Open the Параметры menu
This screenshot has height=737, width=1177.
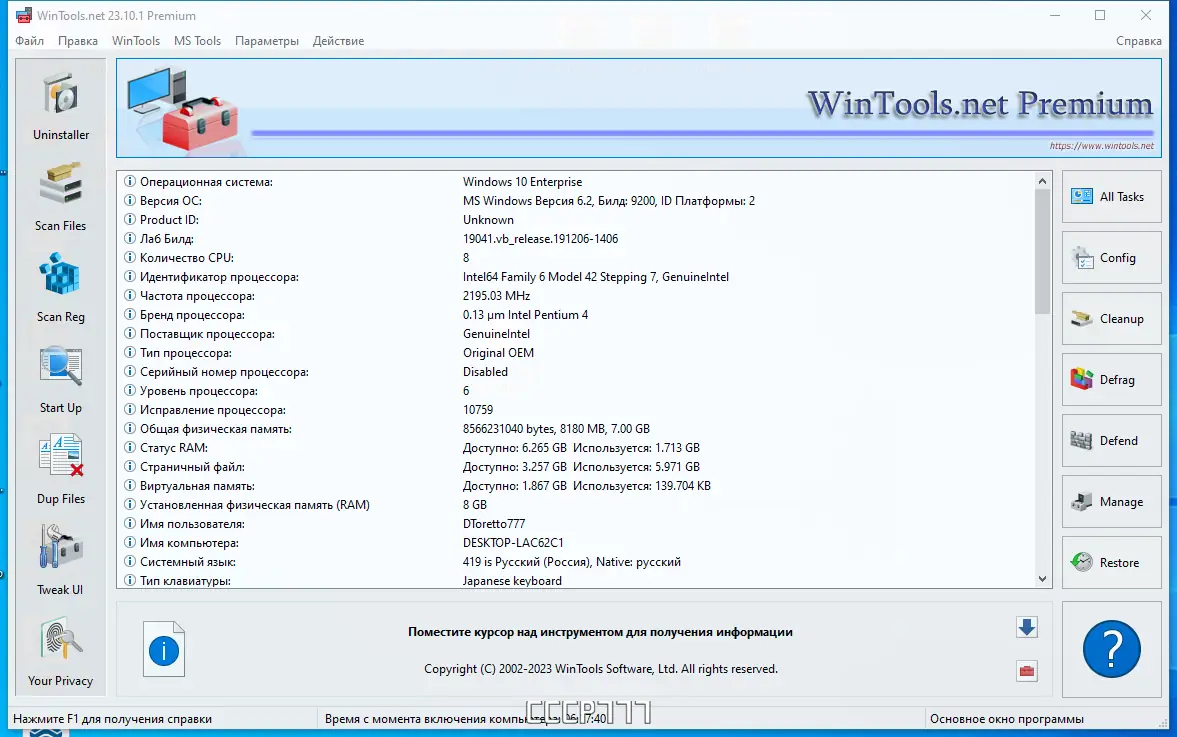click(x=266, y=41)
